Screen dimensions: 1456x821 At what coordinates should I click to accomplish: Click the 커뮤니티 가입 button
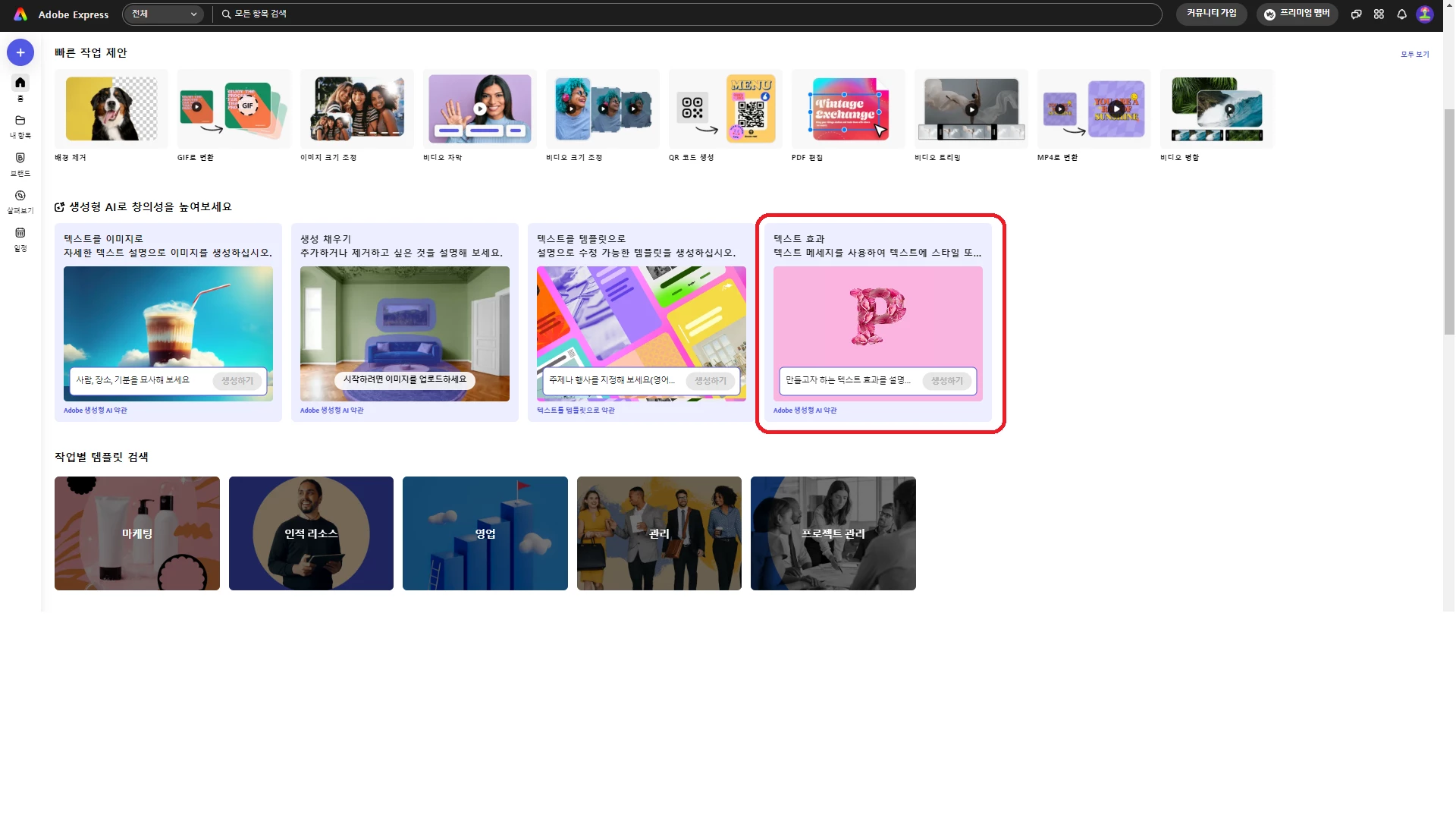pyautogui.click(x=1211, y=14)
